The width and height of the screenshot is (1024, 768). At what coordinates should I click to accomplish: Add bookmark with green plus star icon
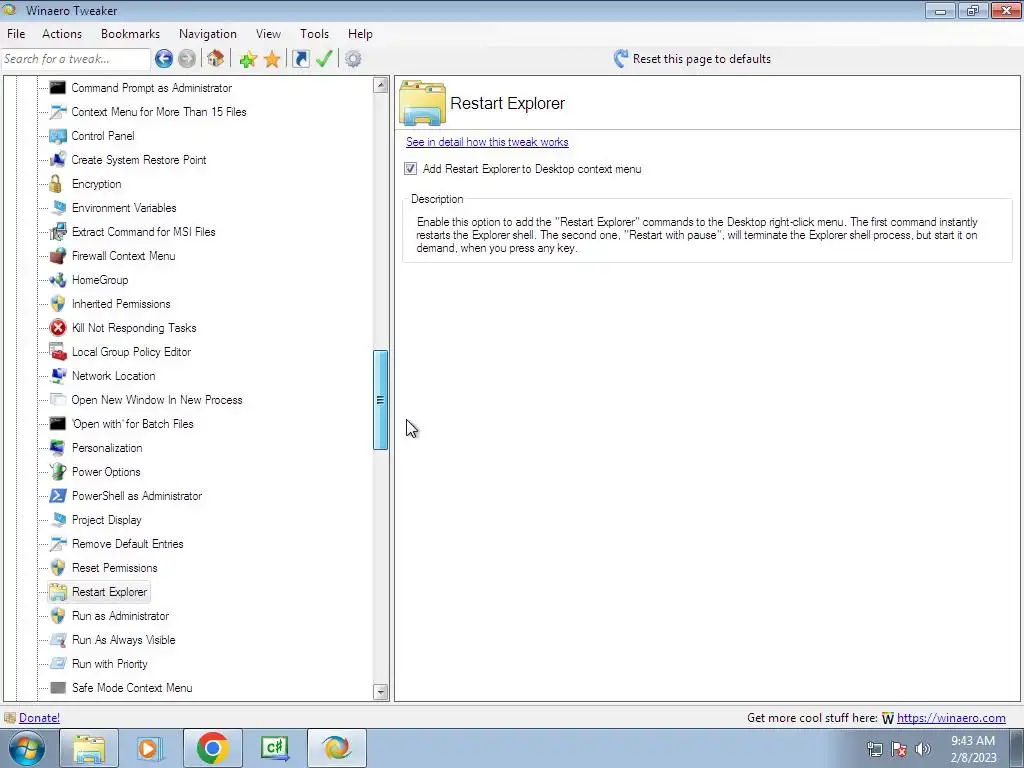248,59
